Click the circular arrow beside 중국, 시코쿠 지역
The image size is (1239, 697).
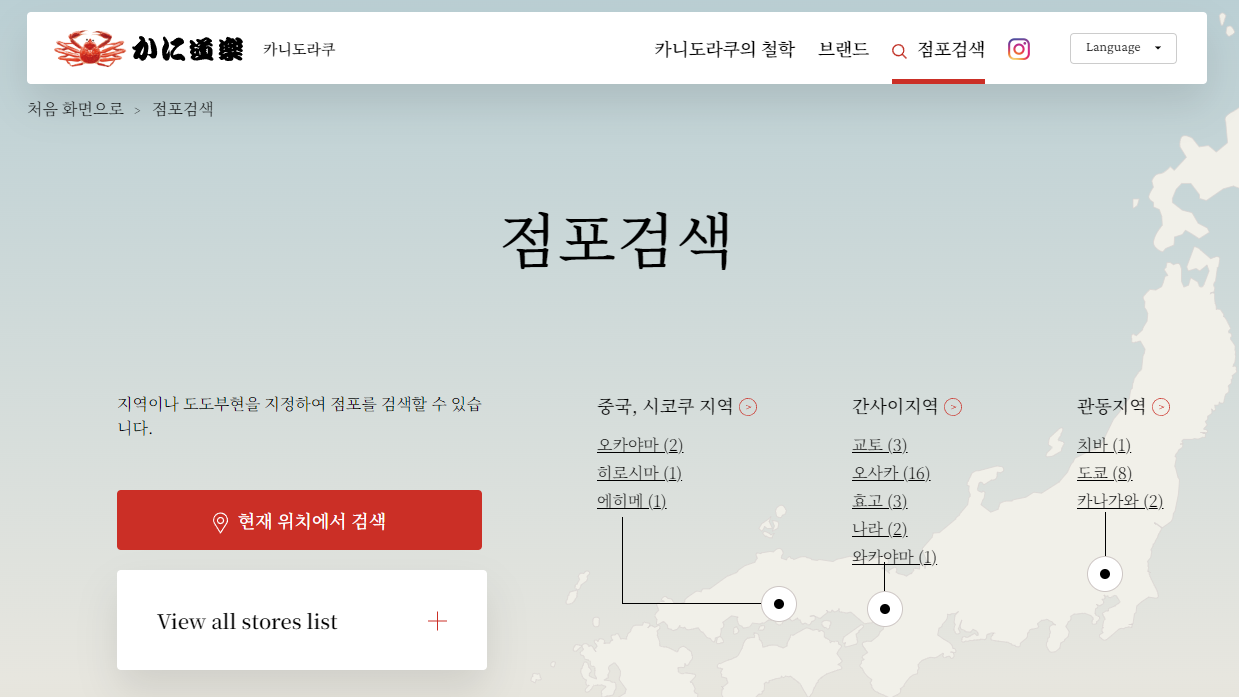tap(749, 406)
